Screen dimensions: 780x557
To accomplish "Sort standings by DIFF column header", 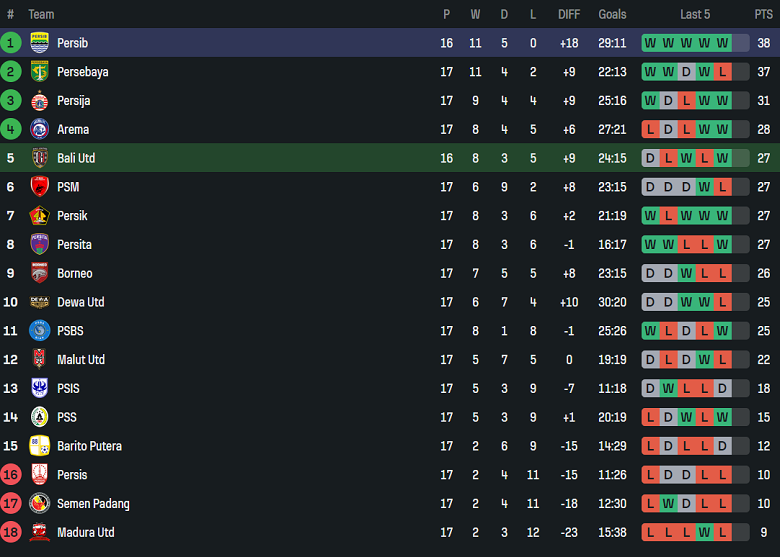I will coord(569,14).
